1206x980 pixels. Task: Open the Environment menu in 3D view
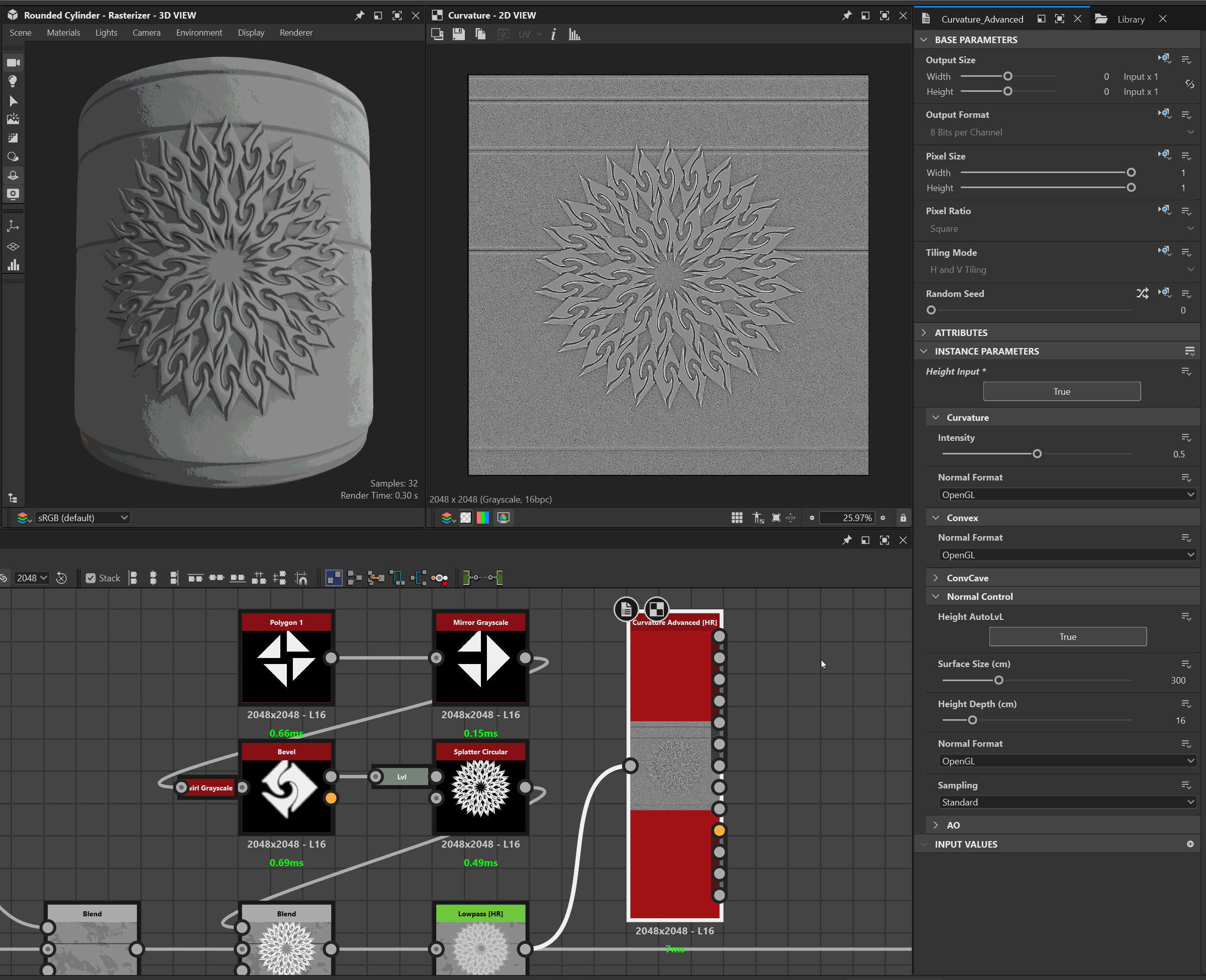[x=199, y=33]
